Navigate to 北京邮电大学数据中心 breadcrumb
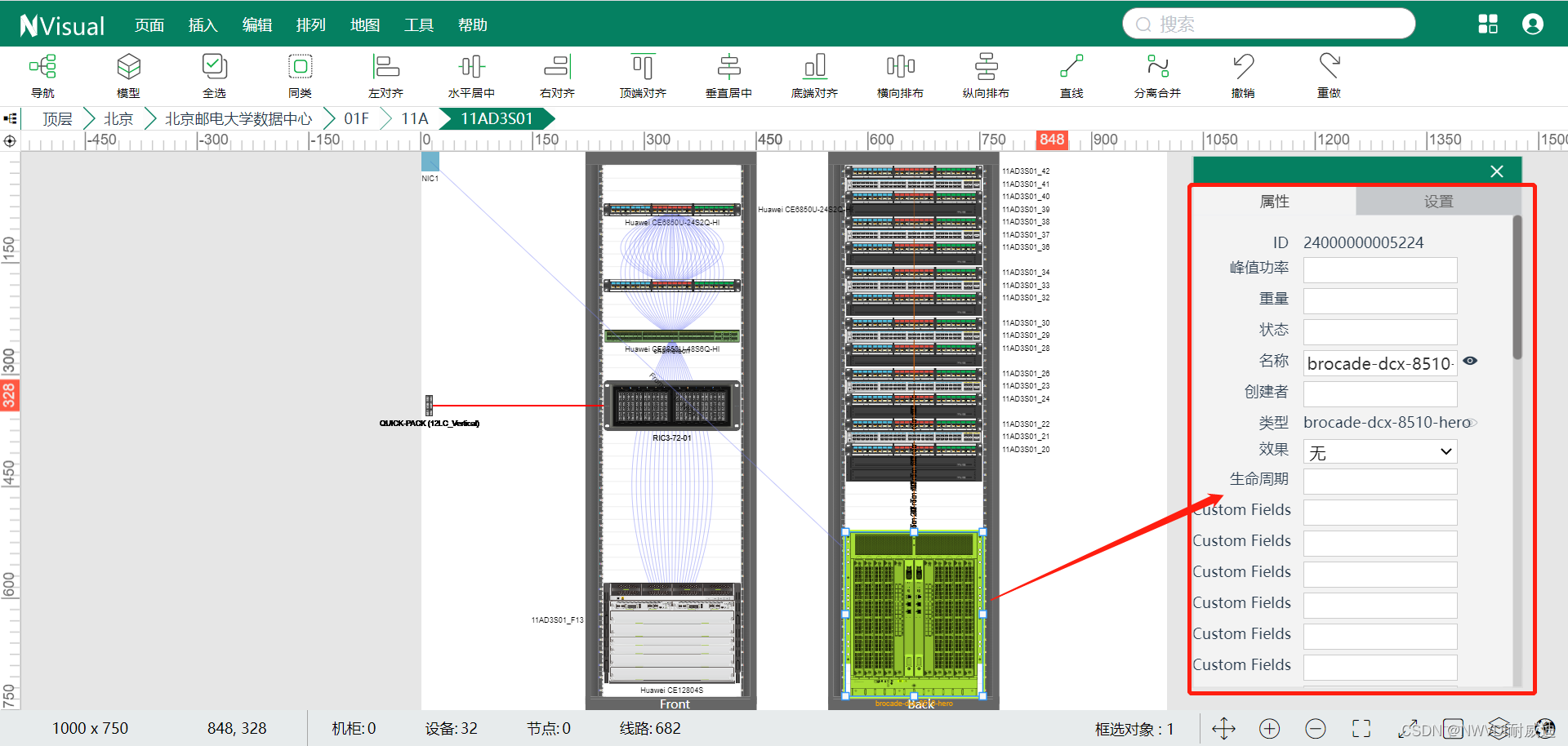Image resolution: width=1568 pixels, height=746 pixels. coord(238,119)
